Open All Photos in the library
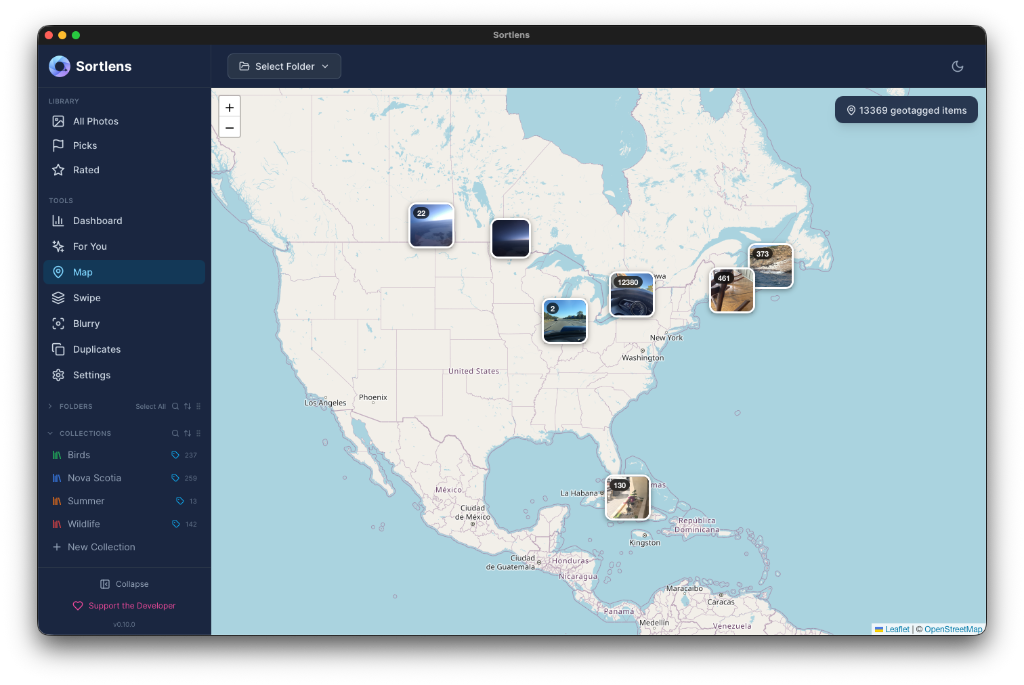Image resolution: width=1024 pixels, height=685 pixels. (x=124, y=121)
